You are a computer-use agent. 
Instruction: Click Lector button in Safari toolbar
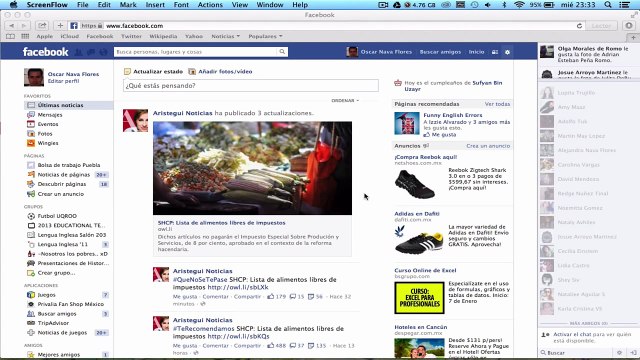point(601,26)
